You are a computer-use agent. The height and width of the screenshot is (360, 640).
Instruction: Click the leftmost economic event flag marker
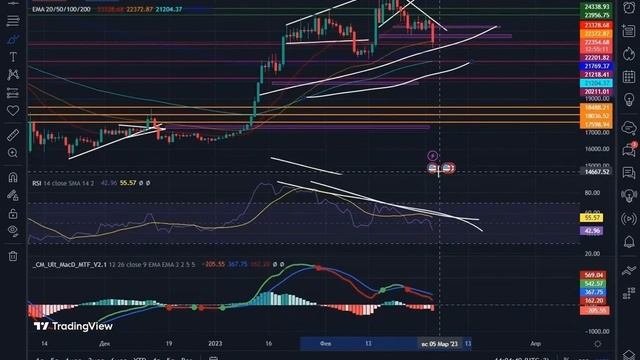(x=433, y=168)
